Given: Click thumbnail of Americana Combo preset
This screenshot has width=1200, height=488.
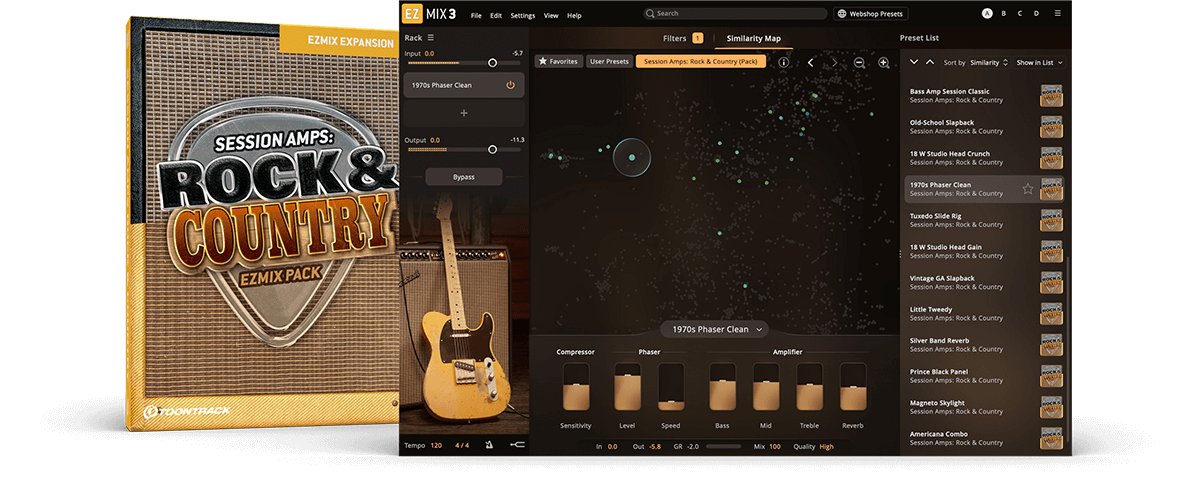Looking at the screenshot, I should (x=1051, y=438).
